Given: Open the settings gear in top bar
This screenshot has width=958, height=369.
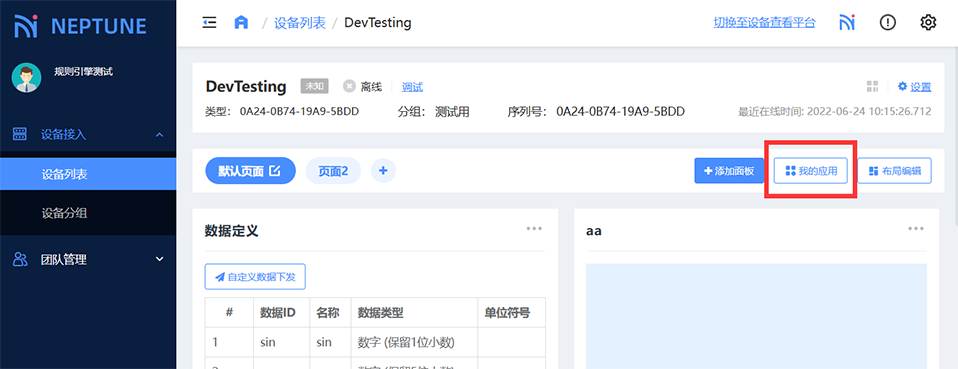Looking at the screenshot, I should pyautogui.click(x=928, y=23).
